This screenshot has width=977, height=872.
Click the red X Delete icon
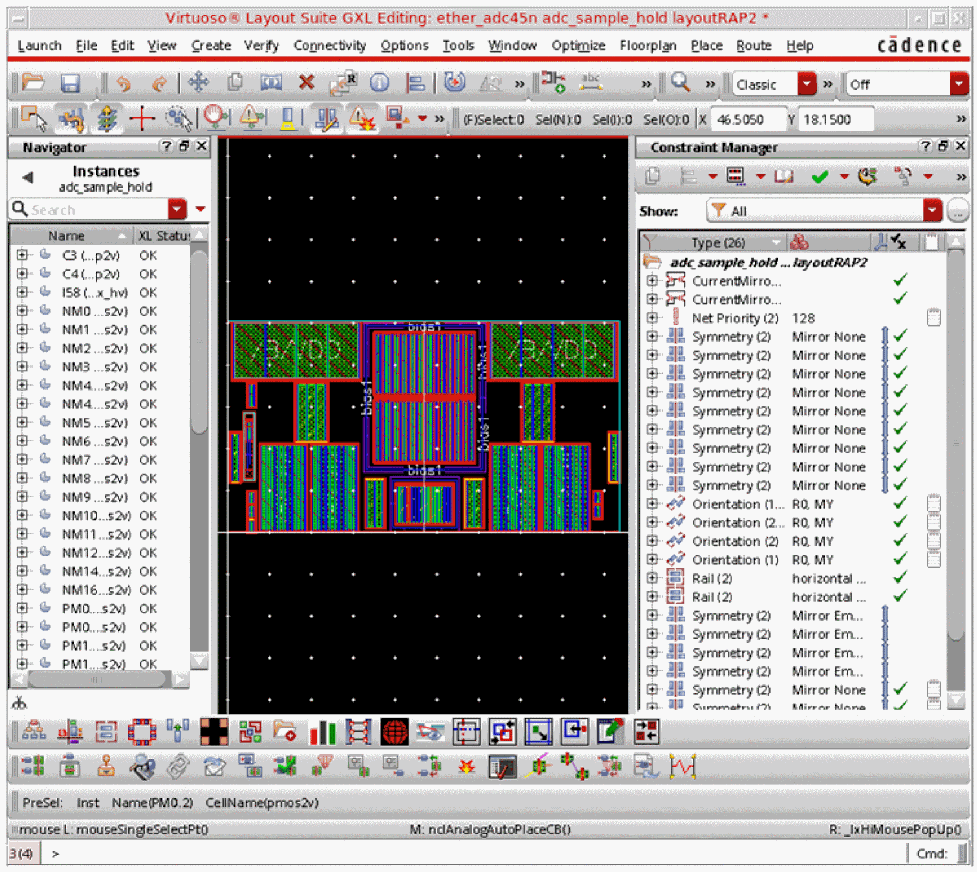[x=306, y=84]
